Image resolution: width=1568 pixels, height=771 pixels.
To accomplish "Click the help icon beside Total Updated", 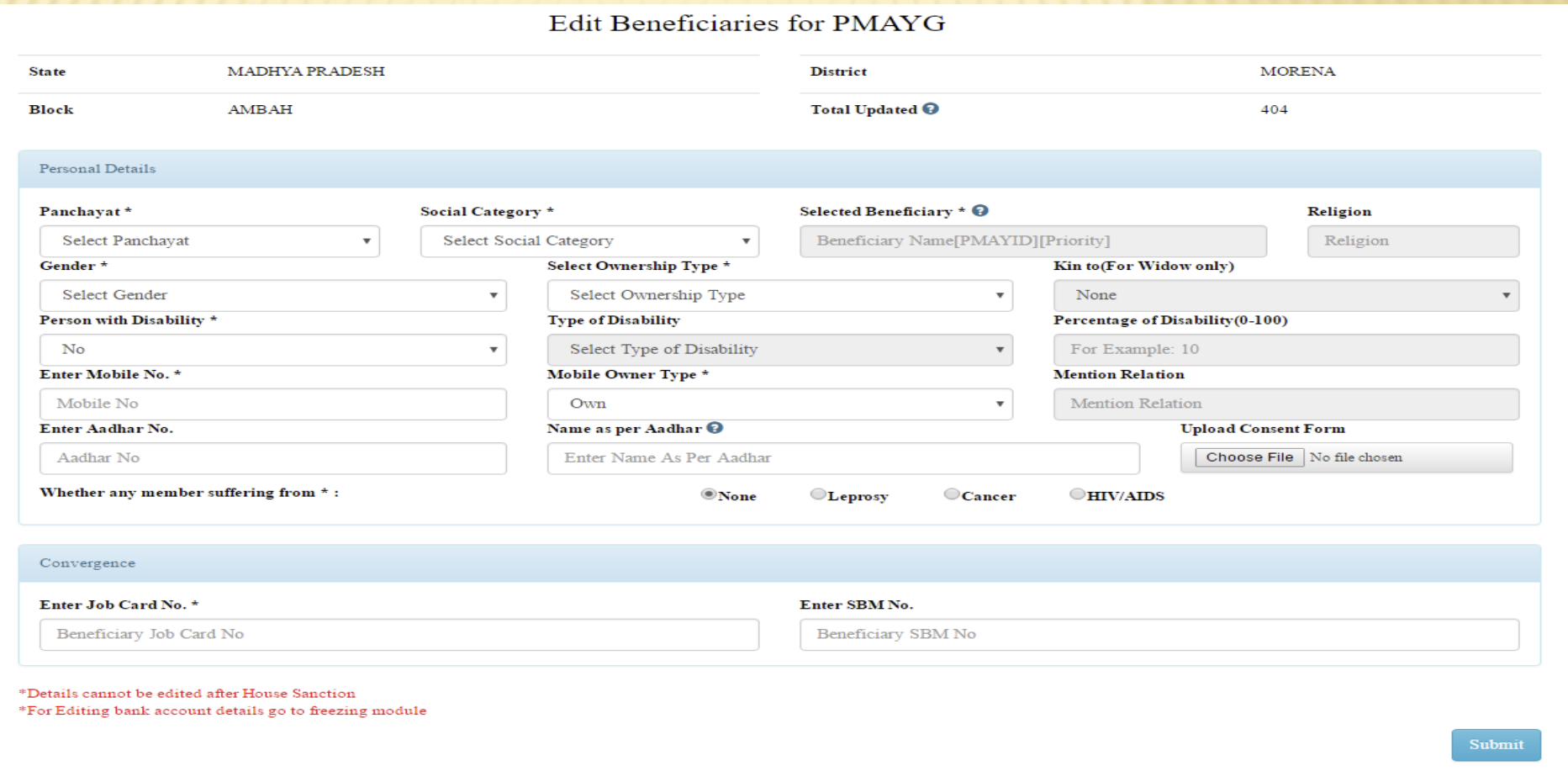I will (930, 108).
